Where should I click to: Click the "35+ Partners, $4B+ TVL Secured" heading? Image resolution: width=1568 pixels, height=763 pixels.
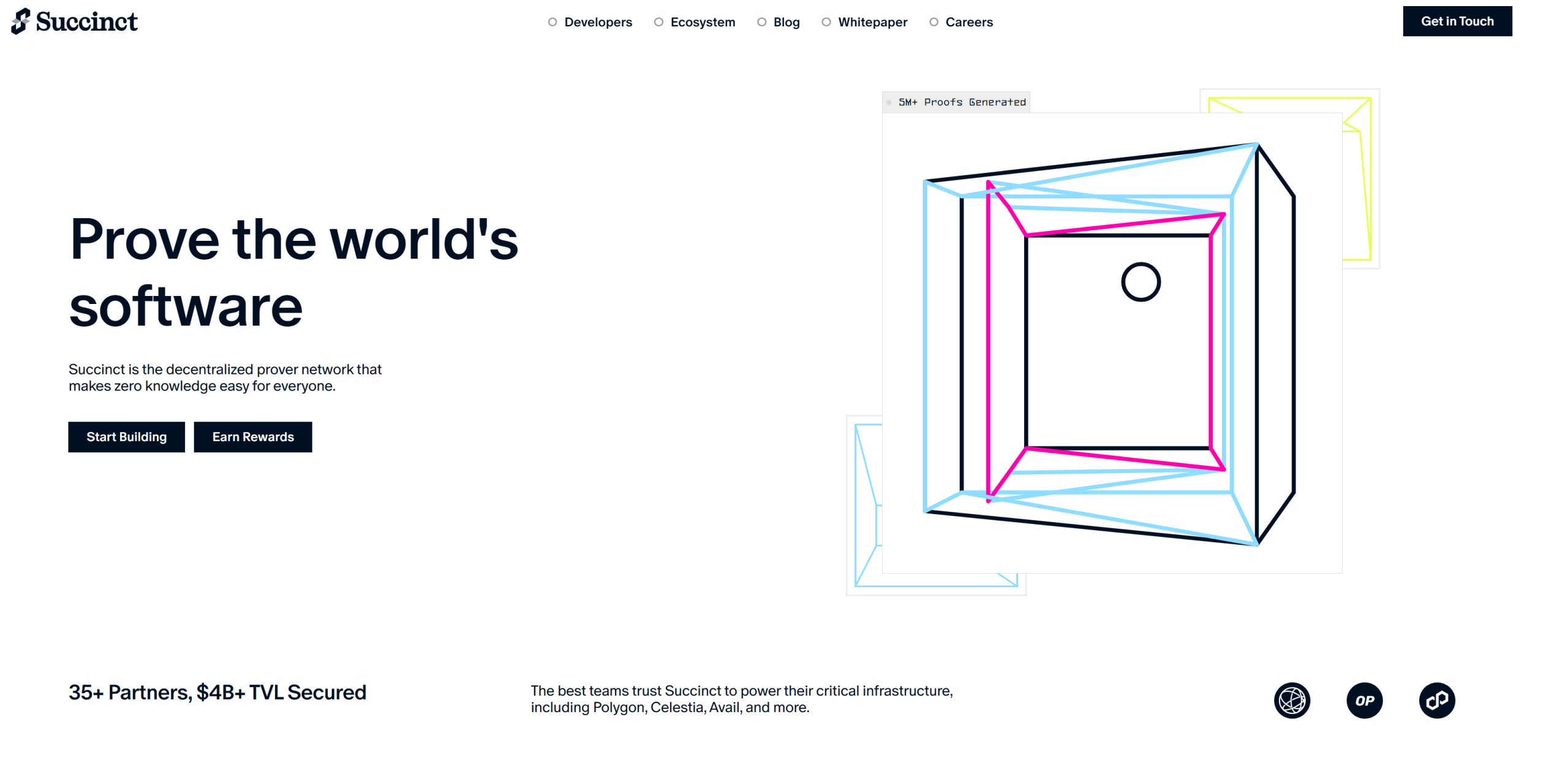pyautogui.click(x=217, y=693)
